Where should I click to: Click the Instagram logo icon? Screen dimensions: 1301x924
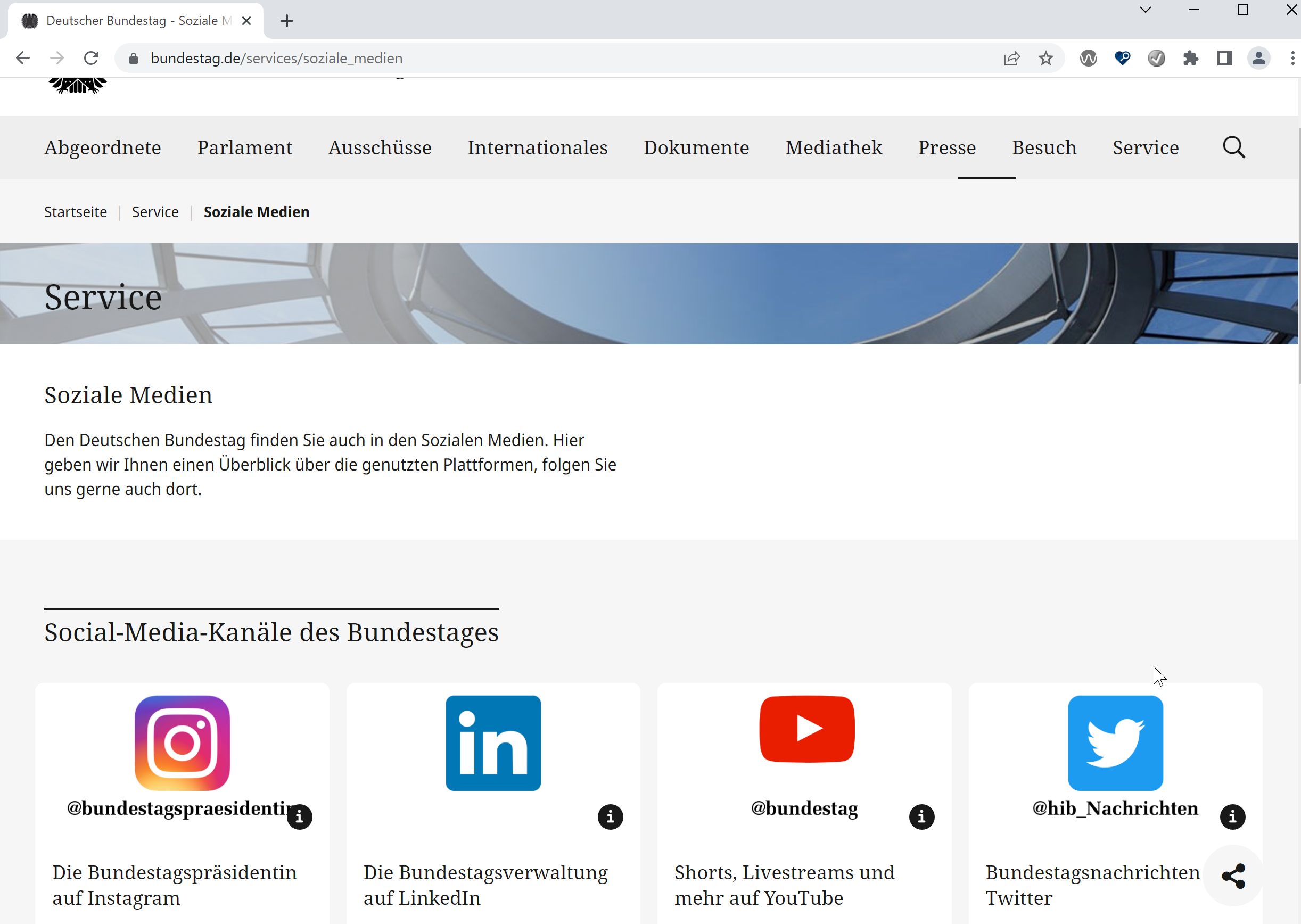[x=182, y=742]
